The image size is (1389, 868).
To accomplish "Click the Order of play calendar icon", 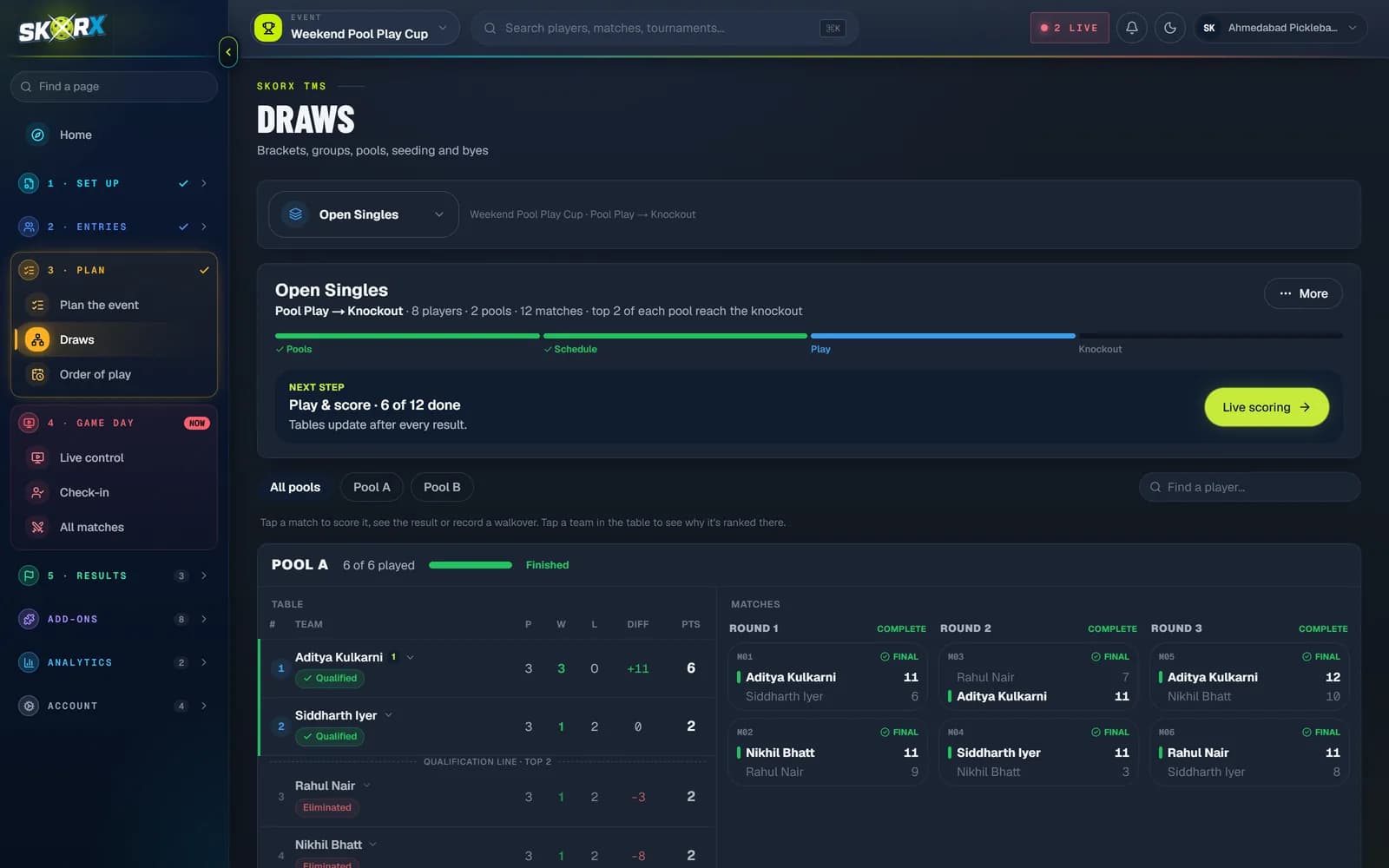I will pyautogui.click(x=37, y=374).
